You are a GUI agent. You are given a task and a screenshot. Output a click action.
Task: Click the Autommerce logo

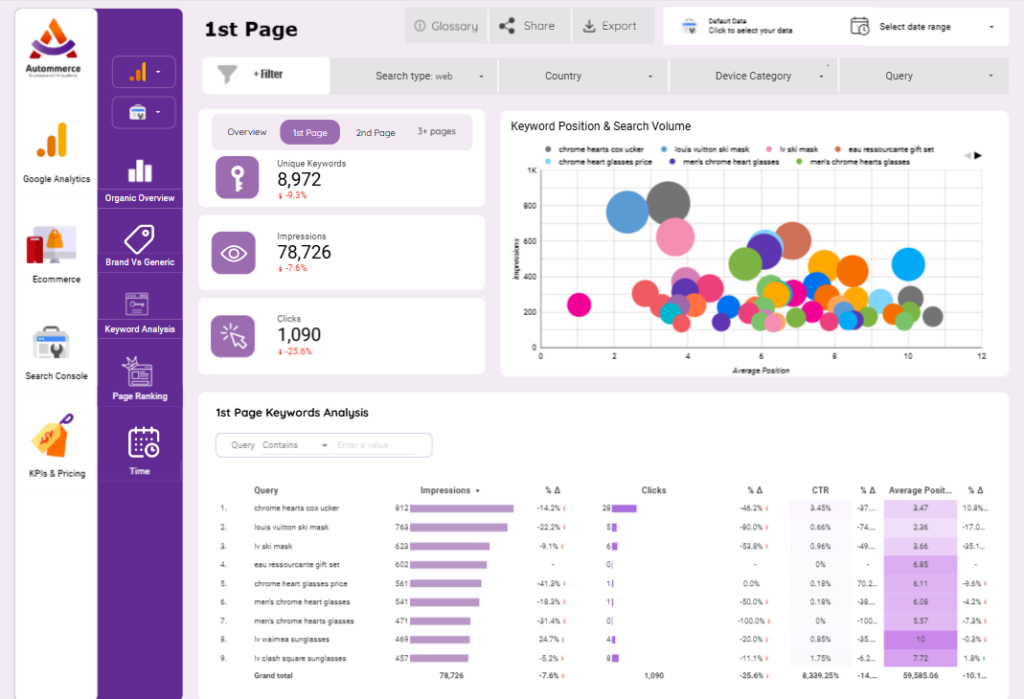click(x=53, y=48)
